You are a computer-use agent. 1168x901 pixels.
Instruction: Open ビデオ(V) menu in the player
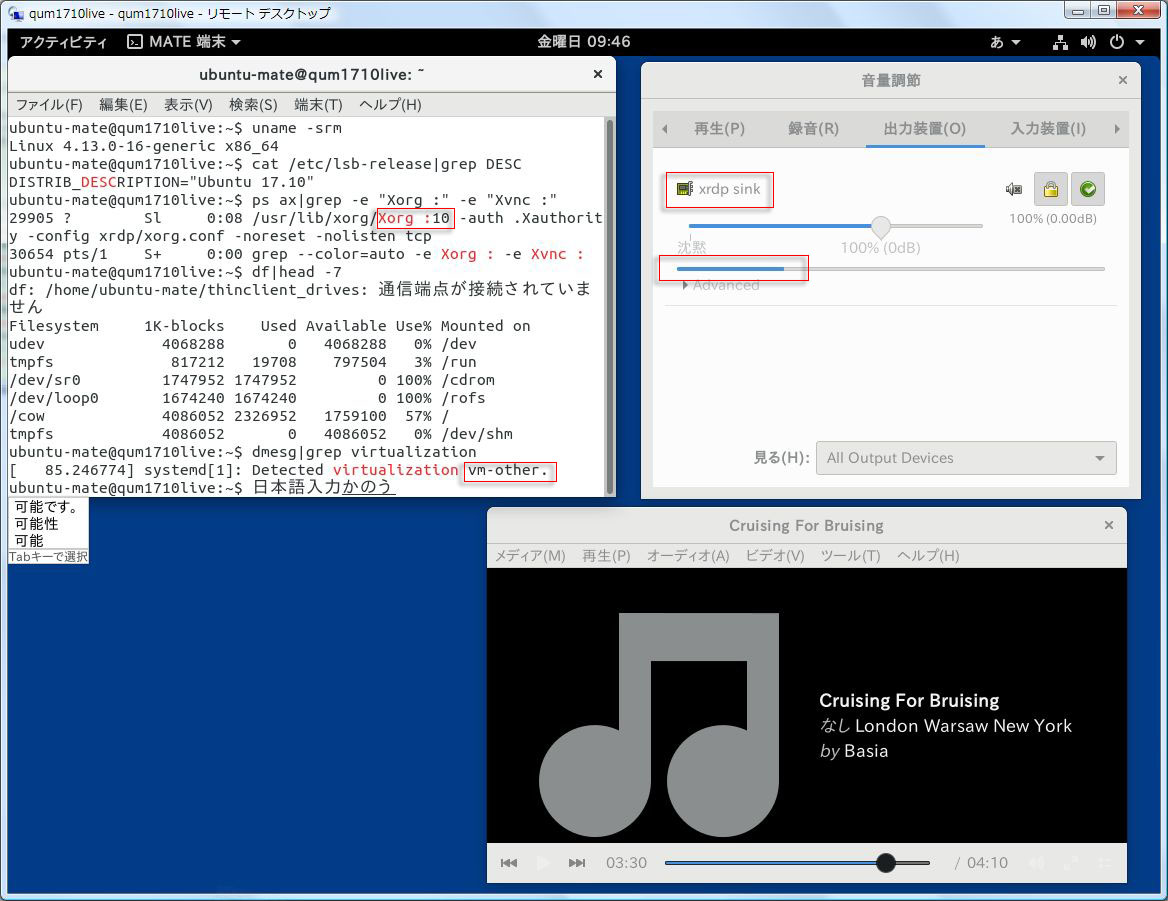tap(775, 555)
